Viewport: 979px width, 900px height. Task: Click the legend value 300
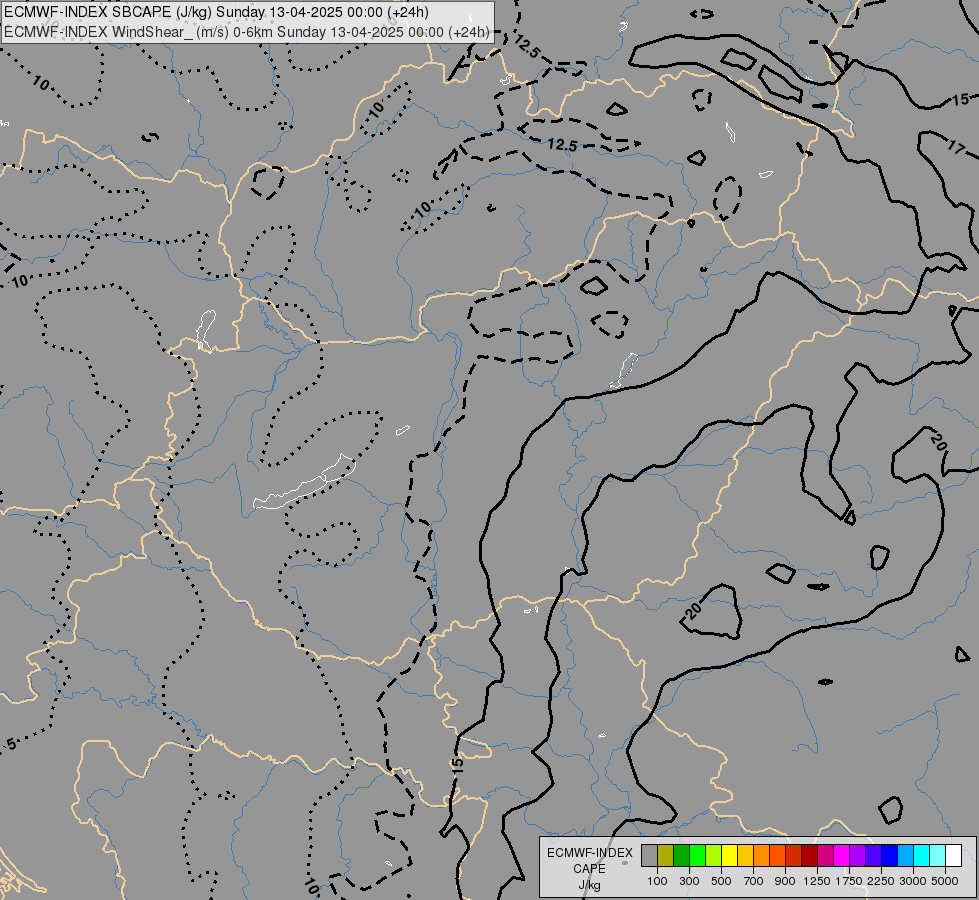point(689,881)
